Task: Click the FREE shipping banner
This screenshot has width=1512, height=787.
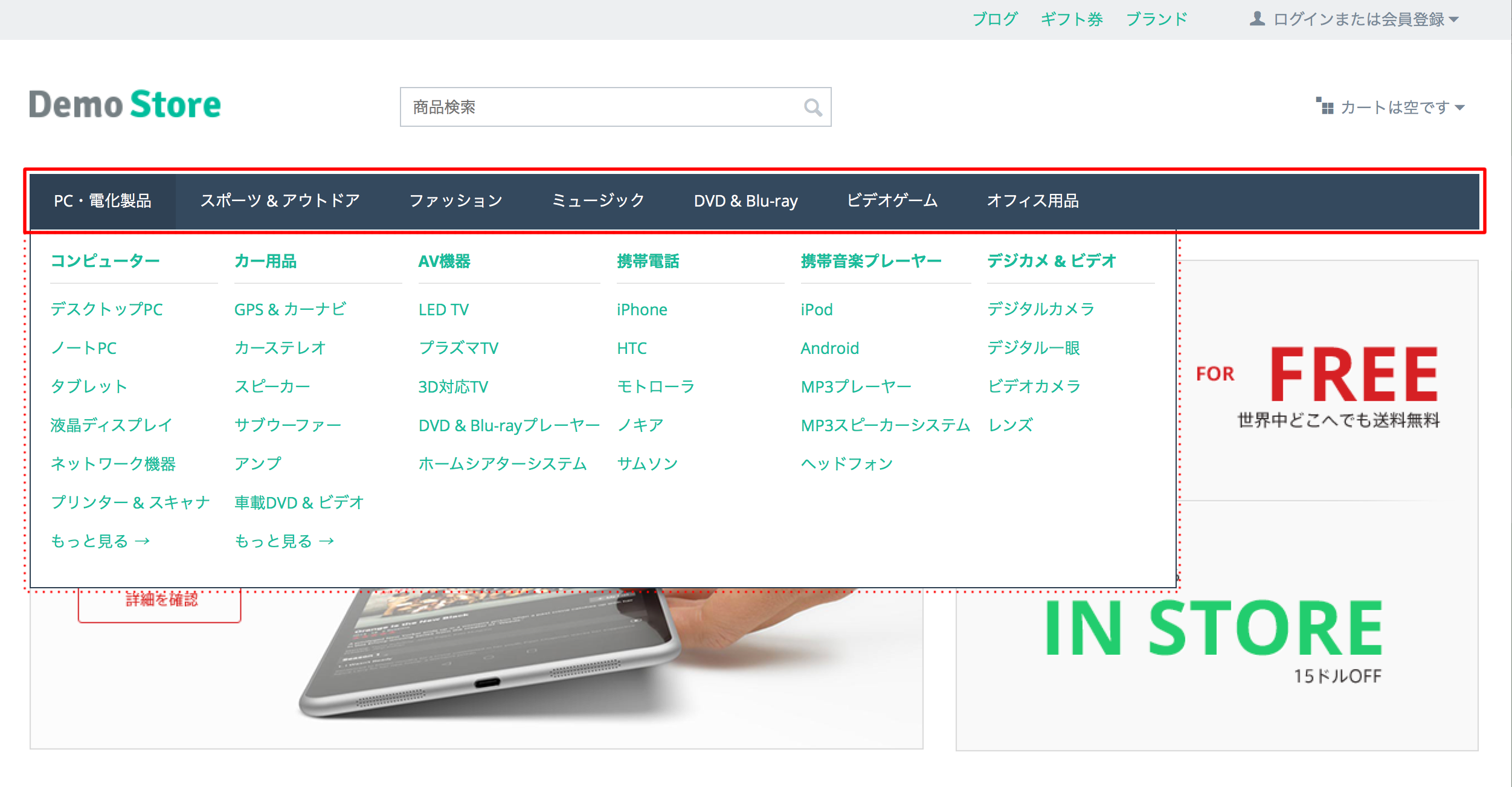Action: click(x=1329, y=381)
